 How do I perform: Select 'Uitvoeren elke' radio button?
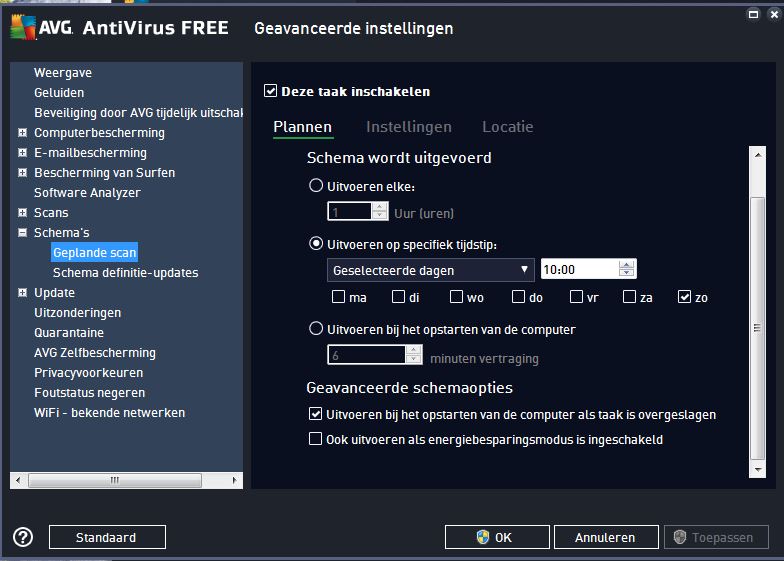coord(316,186)
